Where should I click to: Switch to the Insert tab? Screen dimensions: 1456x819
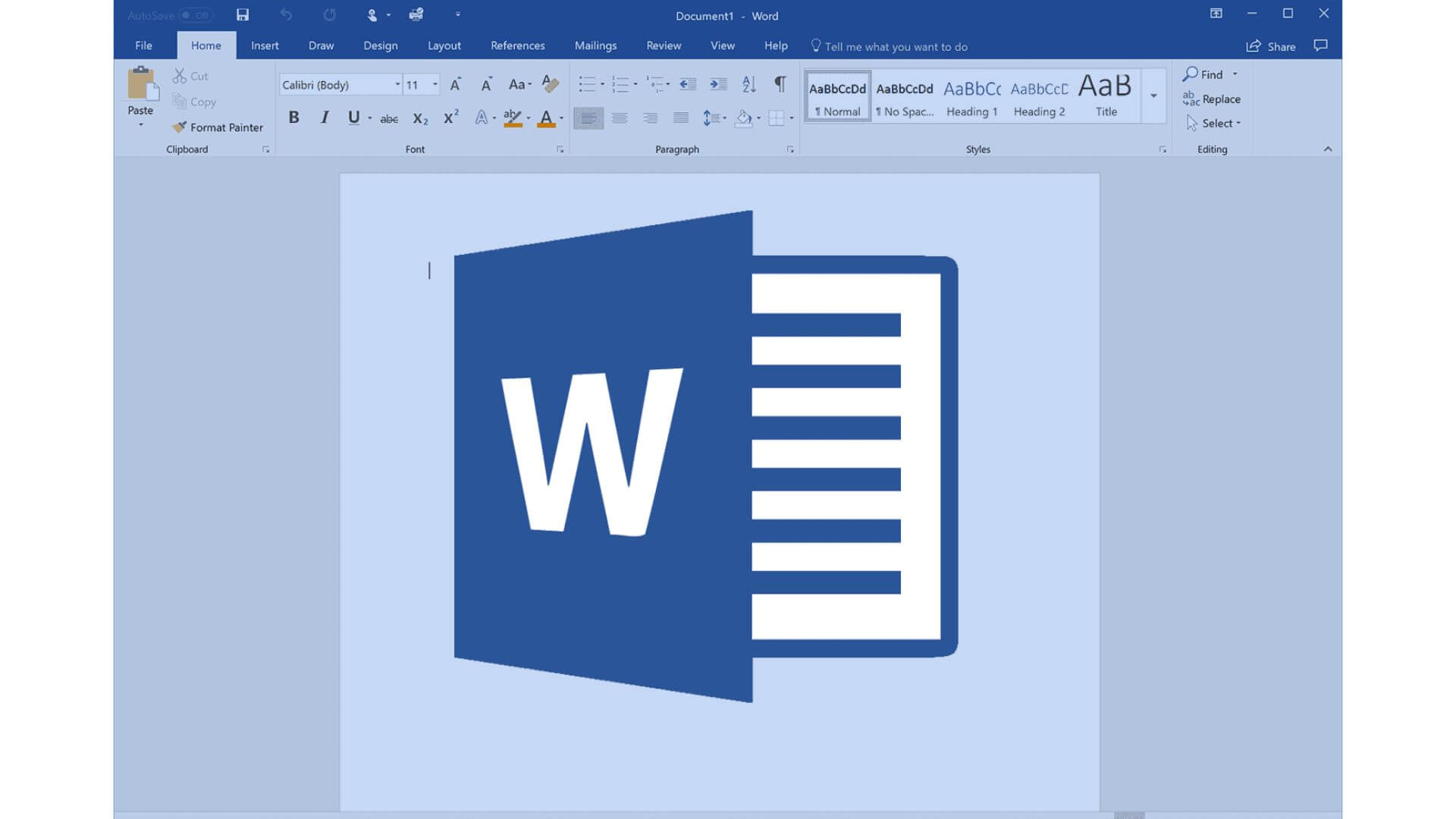tap(265, 45)
